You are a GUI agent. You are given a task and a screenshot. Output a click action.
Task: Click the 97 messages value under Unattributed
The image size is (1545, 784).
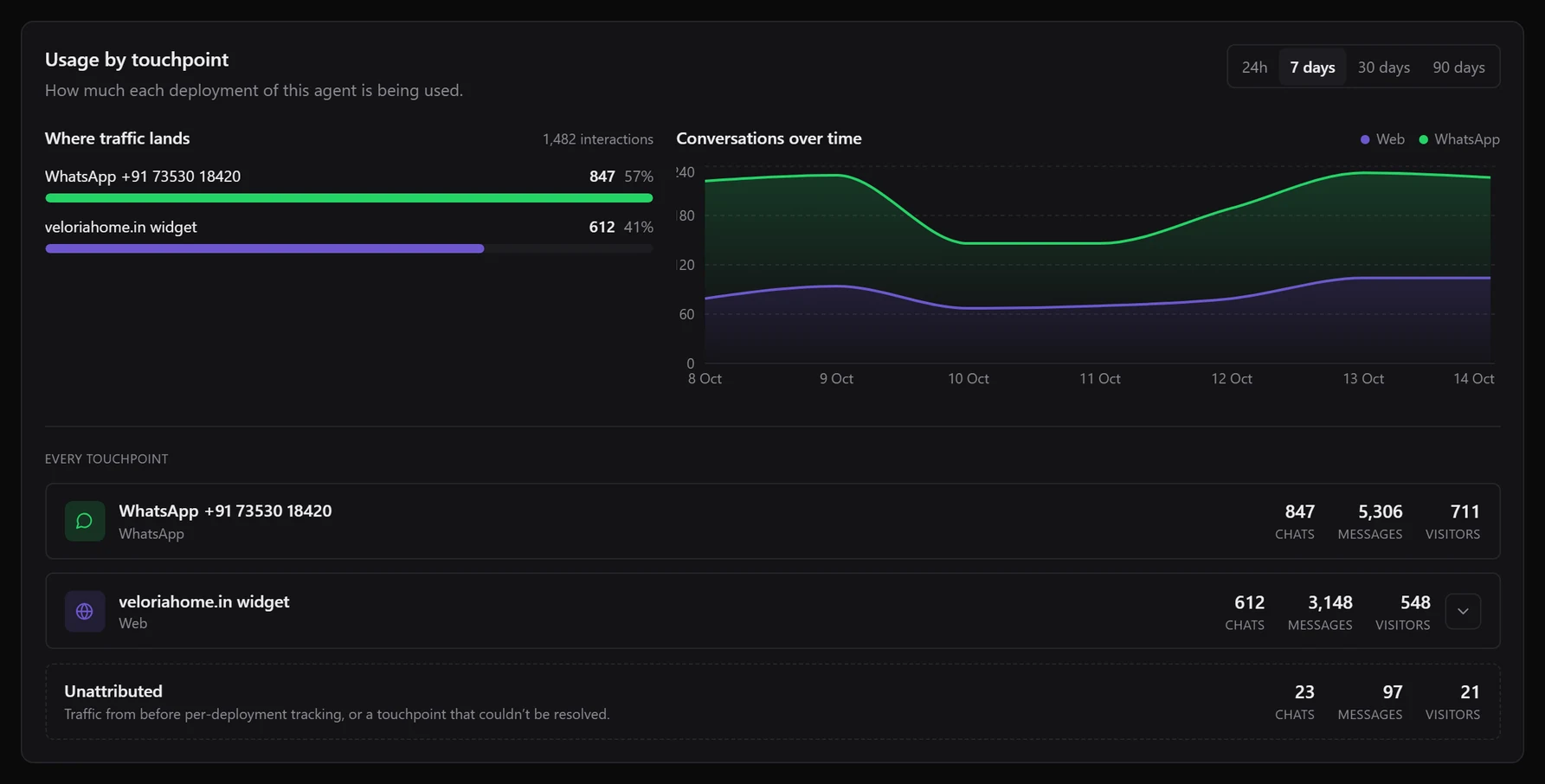[x=1392, y=692]
